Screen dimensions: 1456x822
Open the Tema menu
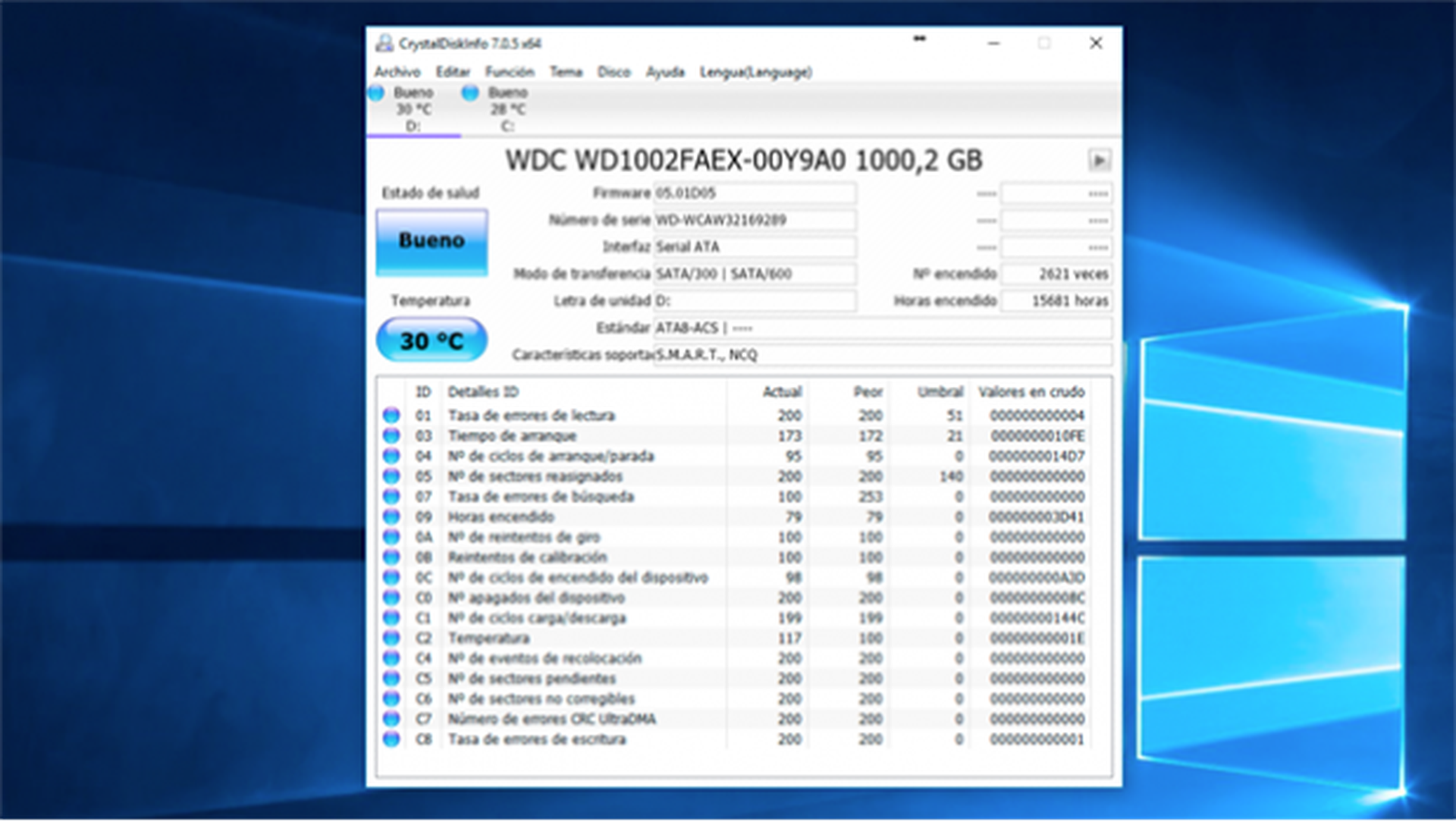[566, 72]
